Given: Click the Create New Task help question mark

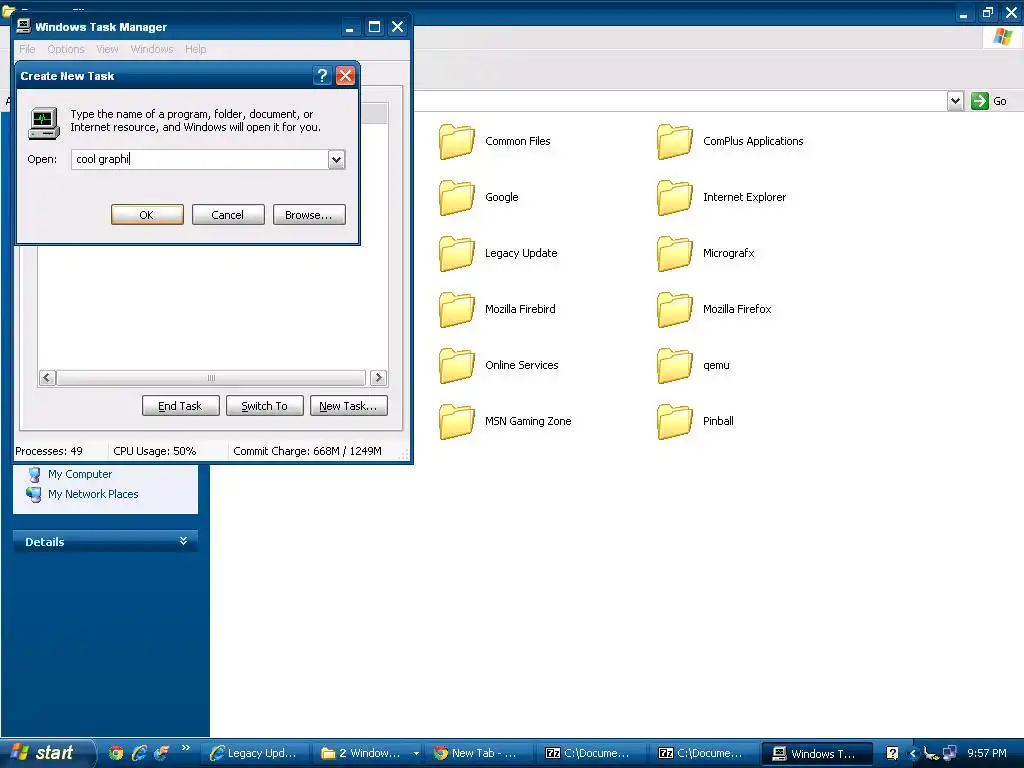Looking at the screenshot, I should [322, 76].
